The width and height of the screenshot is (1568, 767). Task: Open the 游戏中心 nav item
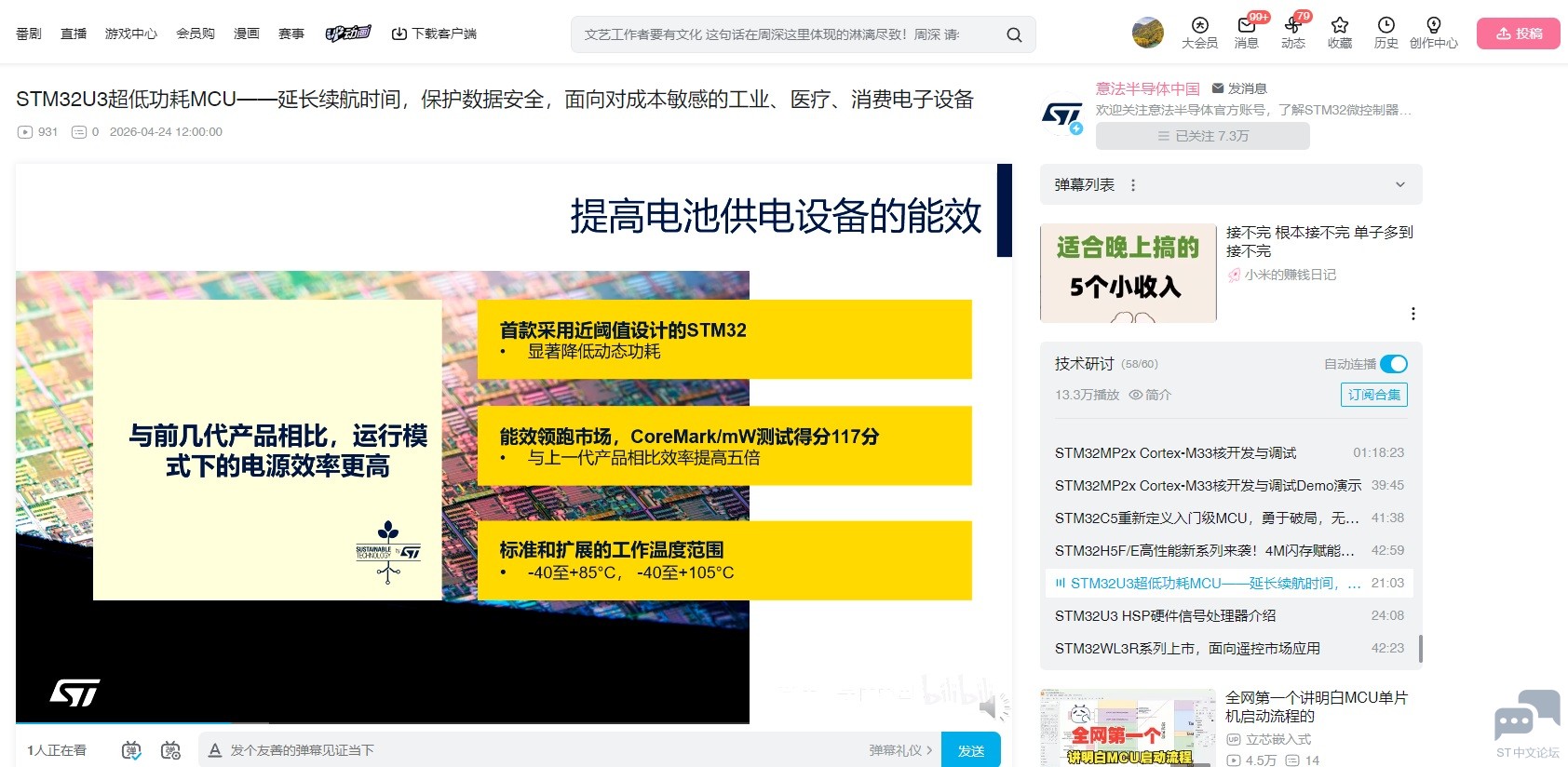point(131,34)
